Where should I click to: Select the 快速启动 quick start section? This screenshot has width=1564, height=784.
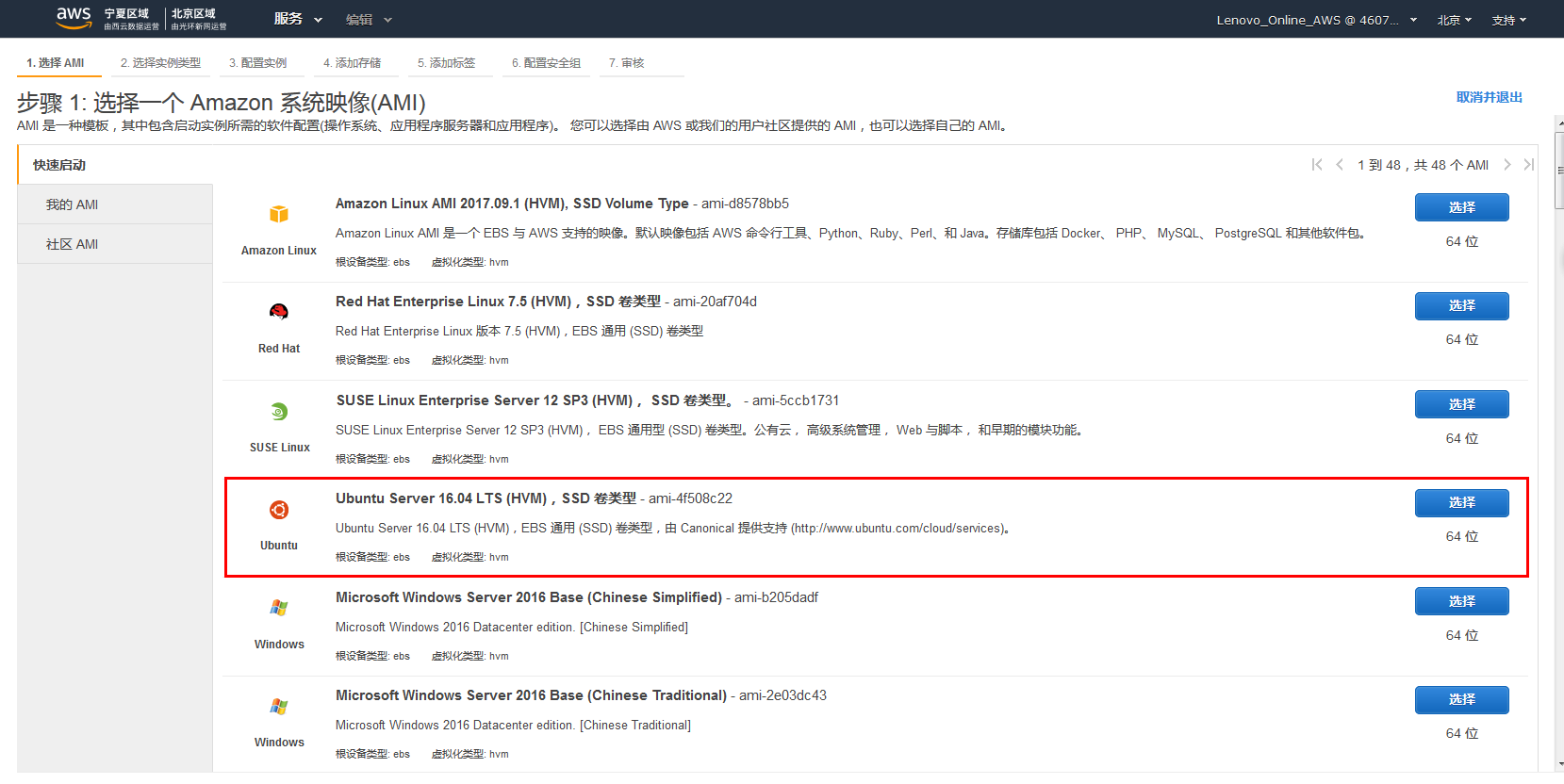(115, 165)
